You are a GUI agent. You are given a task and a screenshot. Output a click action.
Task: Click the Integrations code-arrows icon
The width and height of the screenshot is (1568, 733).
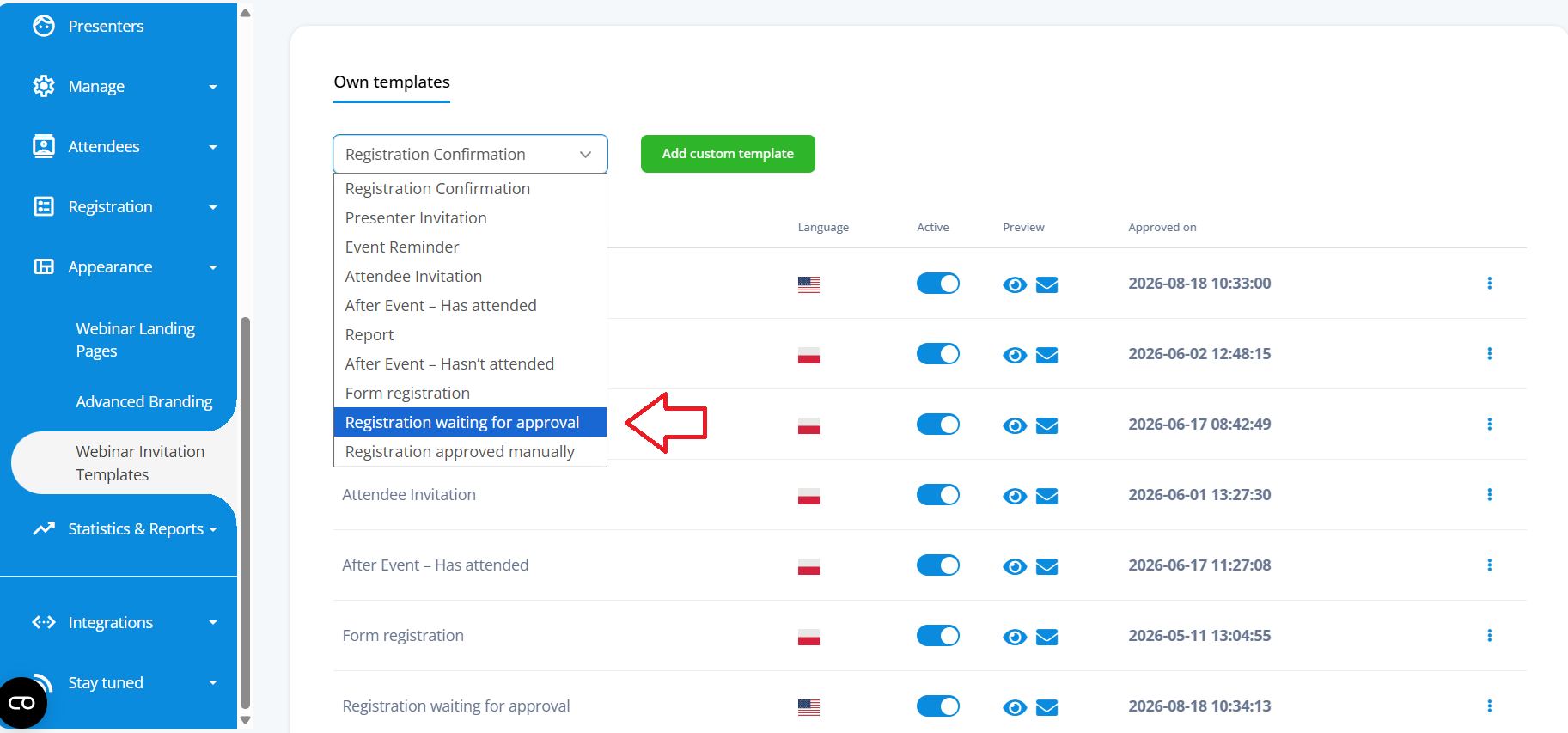(x=44, y=622)
